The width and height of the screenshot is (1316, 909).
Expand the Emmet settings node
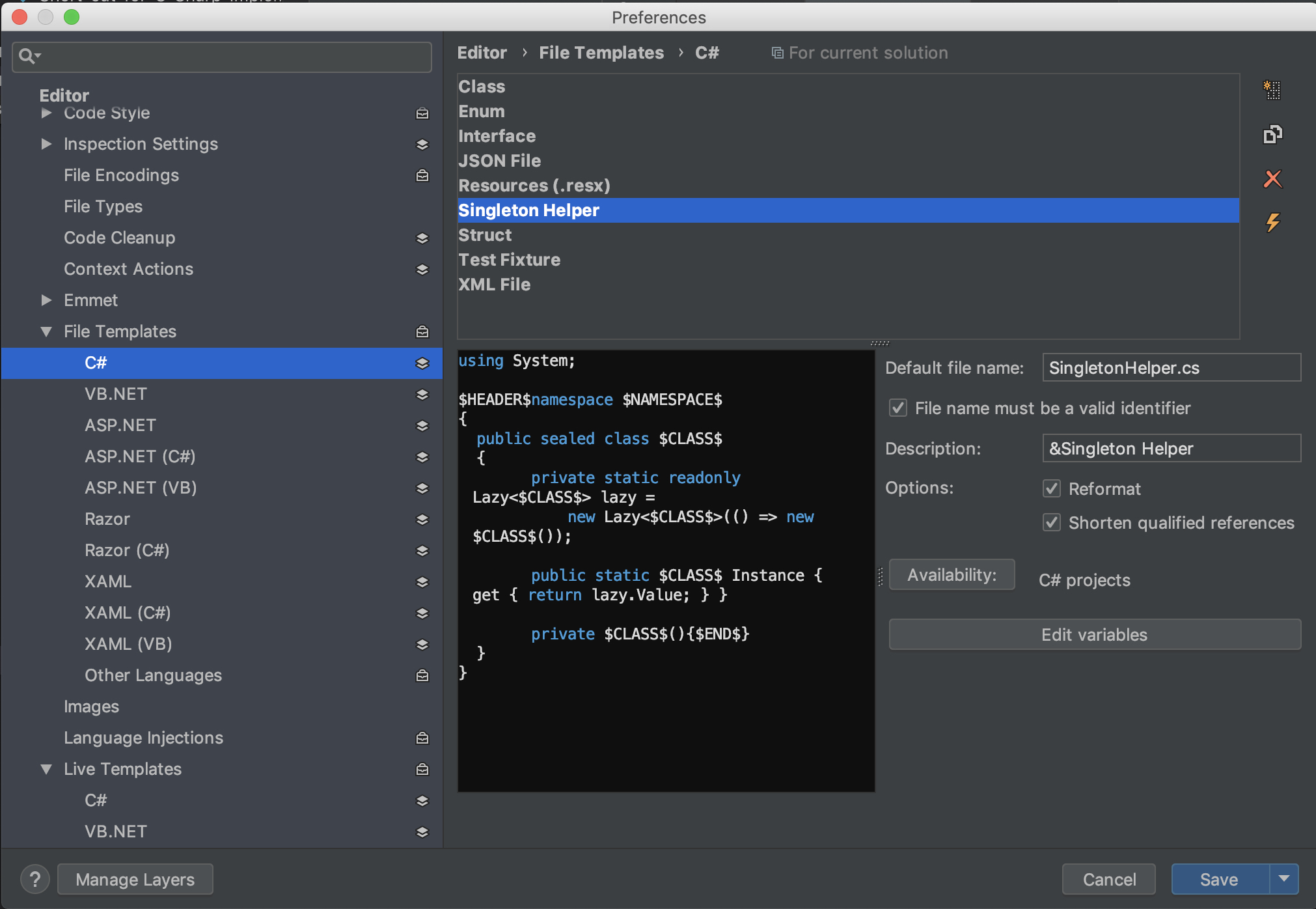pyautogui.click(x=46, y=300)
